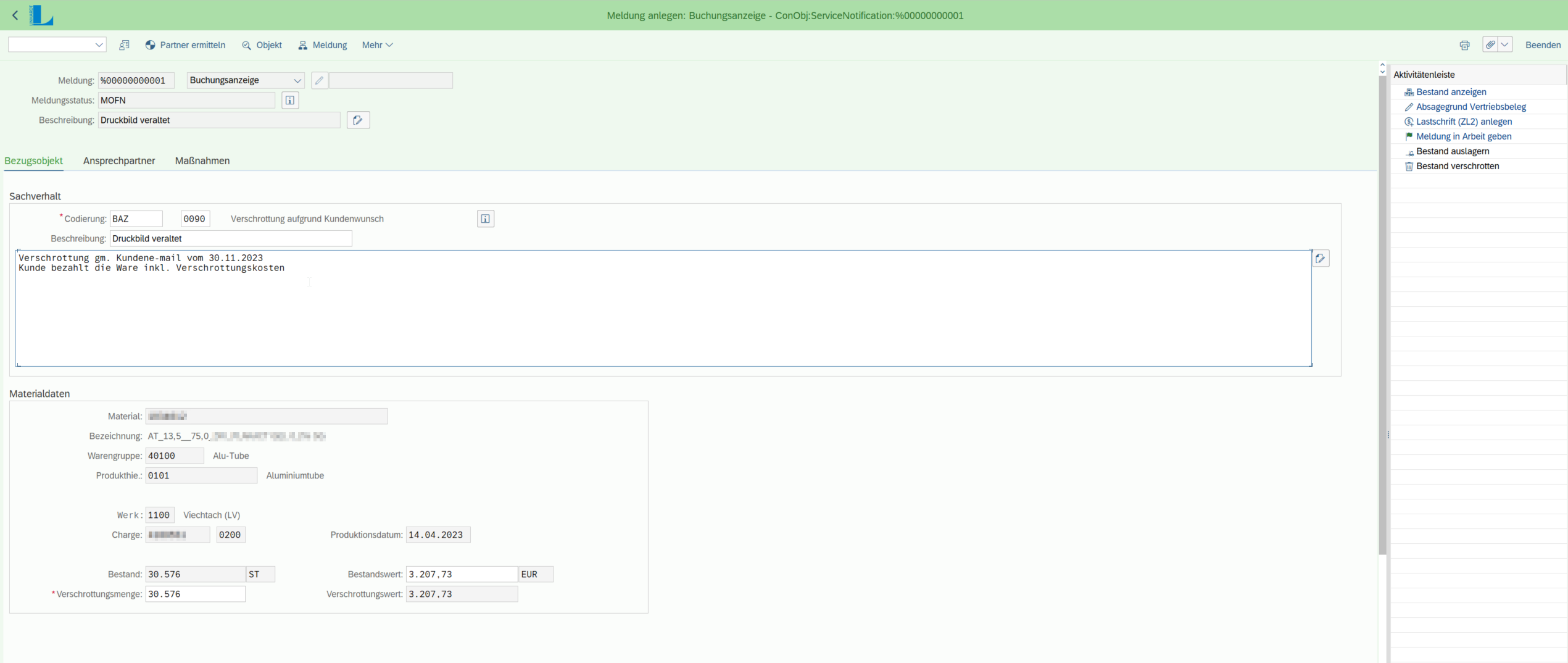Click the organization icon left of Partner ermitteln

tap(124, 45)
